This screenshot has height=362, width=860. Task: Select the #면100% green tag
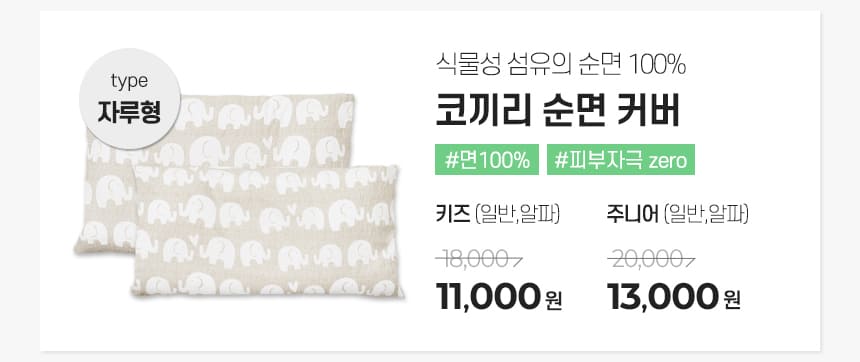(486, 160)
